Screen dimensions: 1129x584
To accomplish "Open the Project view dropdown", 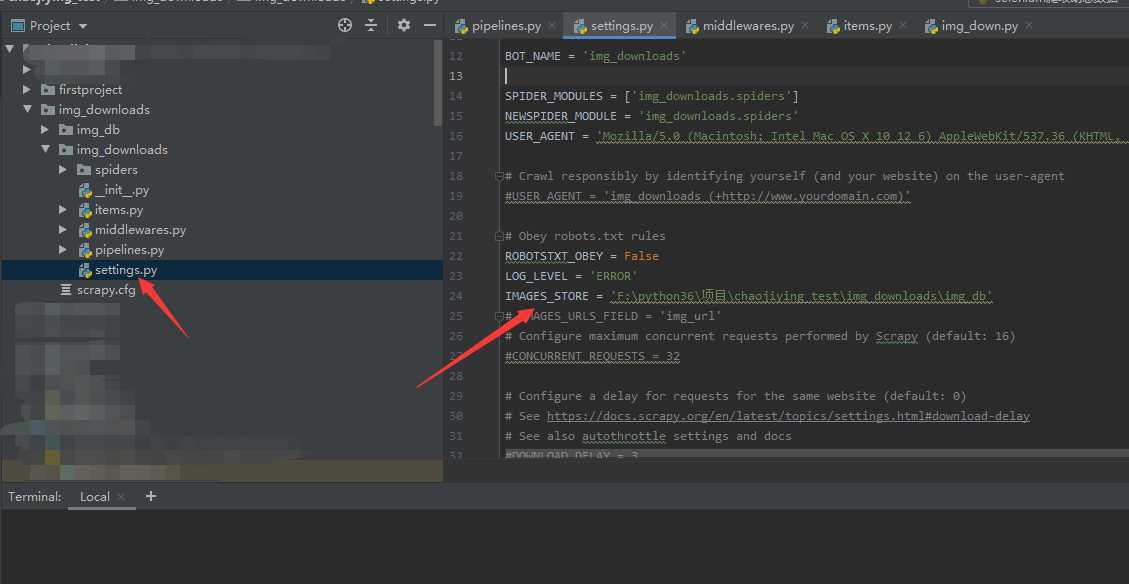I will tap(83, 26).
